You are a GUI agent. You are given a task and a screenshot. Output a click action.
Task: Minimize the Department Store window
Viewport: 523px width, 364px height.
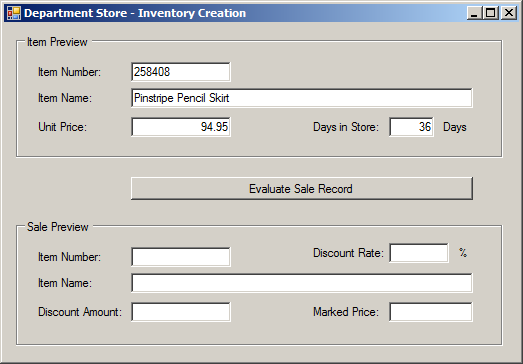pos(474,13)
